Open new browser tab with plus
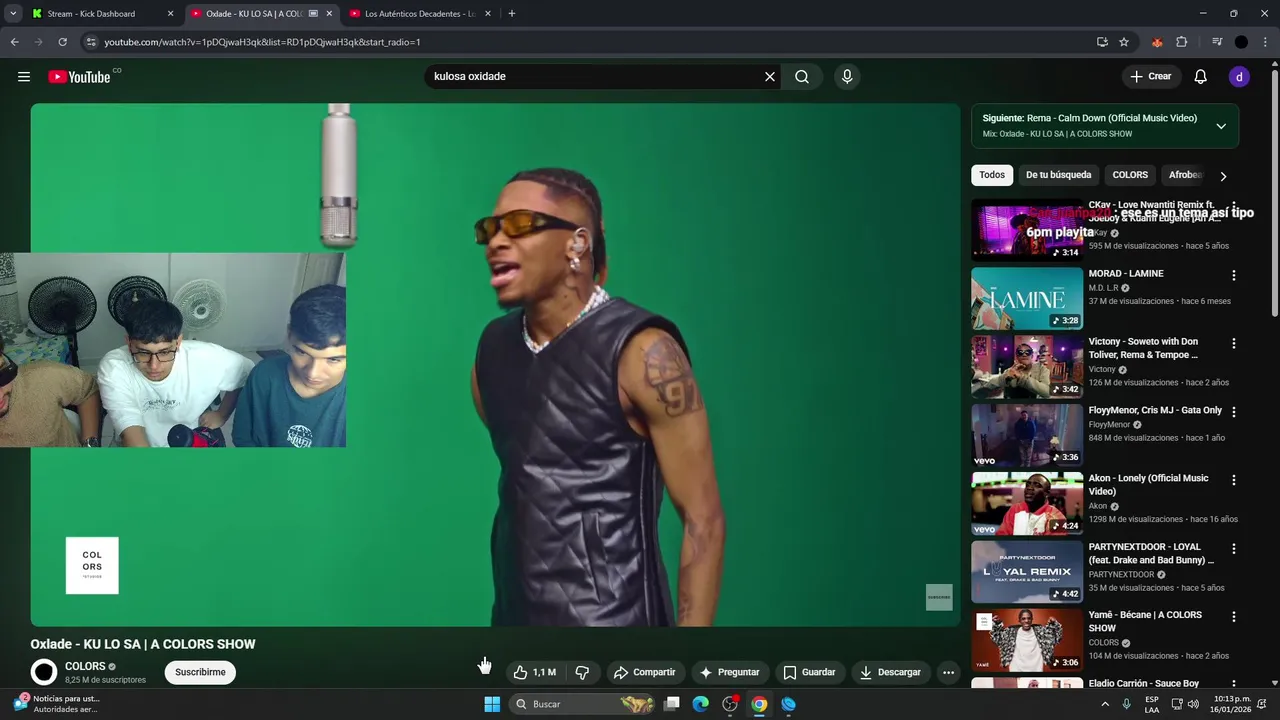1280x720 pixels. 512,14
